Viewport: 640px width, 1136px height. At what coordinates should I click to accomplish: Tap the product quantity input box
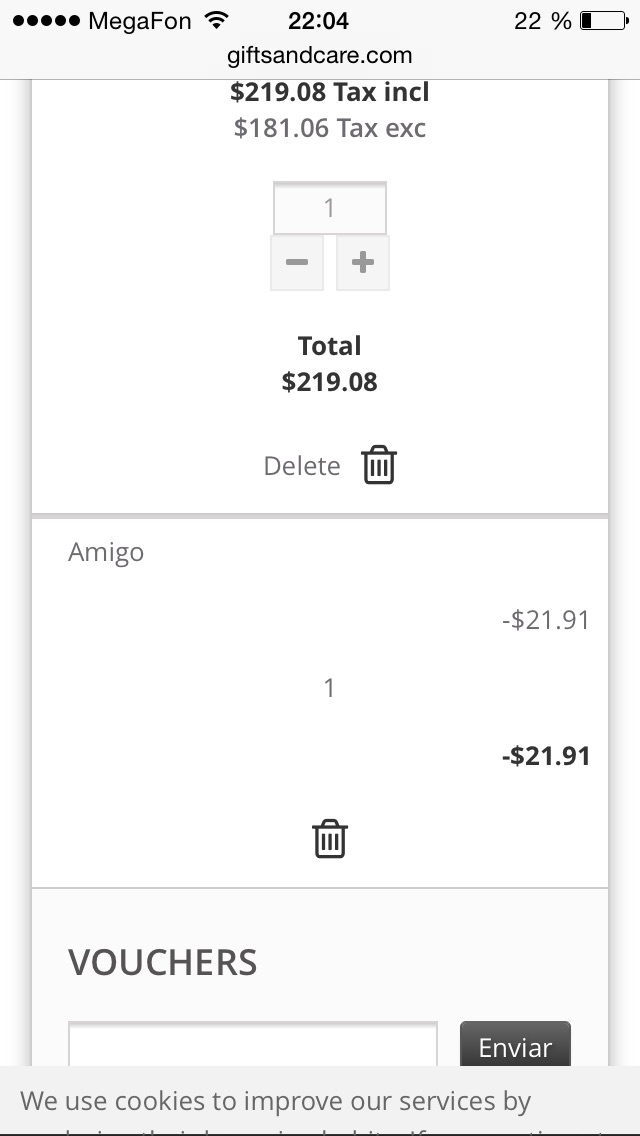click(x=330, y=208)
